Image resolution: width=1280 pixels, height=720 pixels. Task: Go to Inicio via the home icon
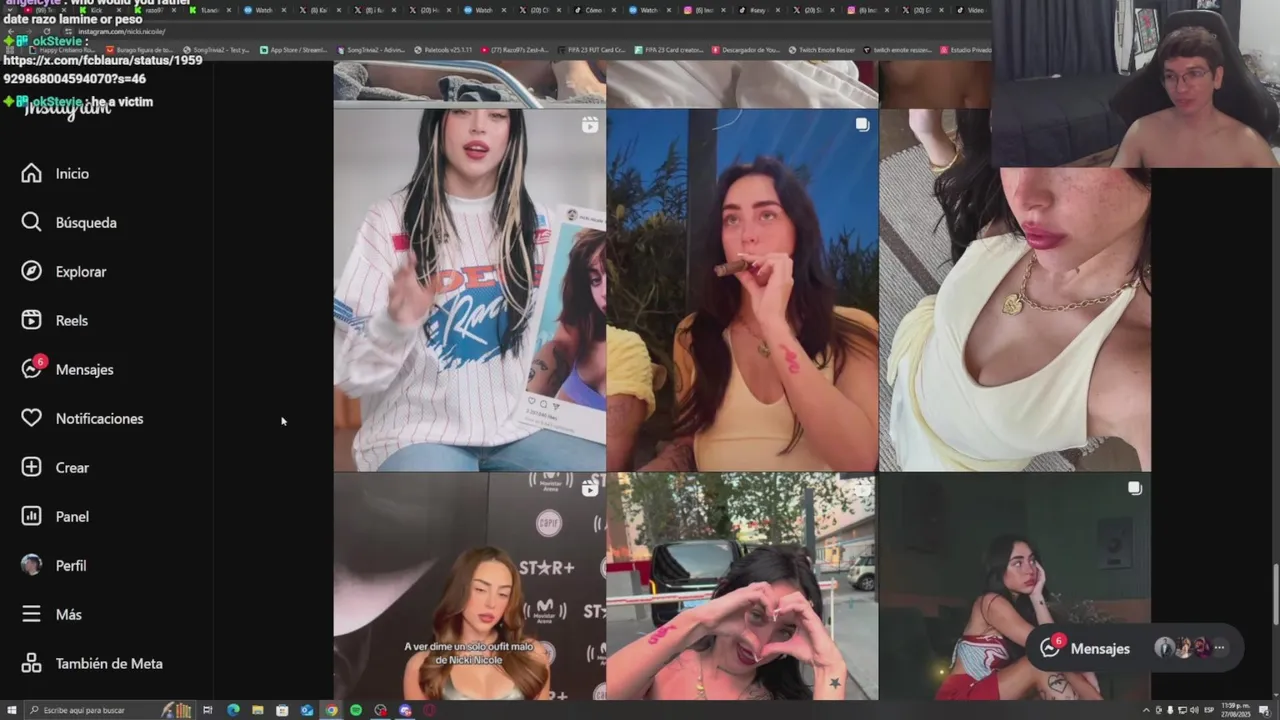pos(31,173)
